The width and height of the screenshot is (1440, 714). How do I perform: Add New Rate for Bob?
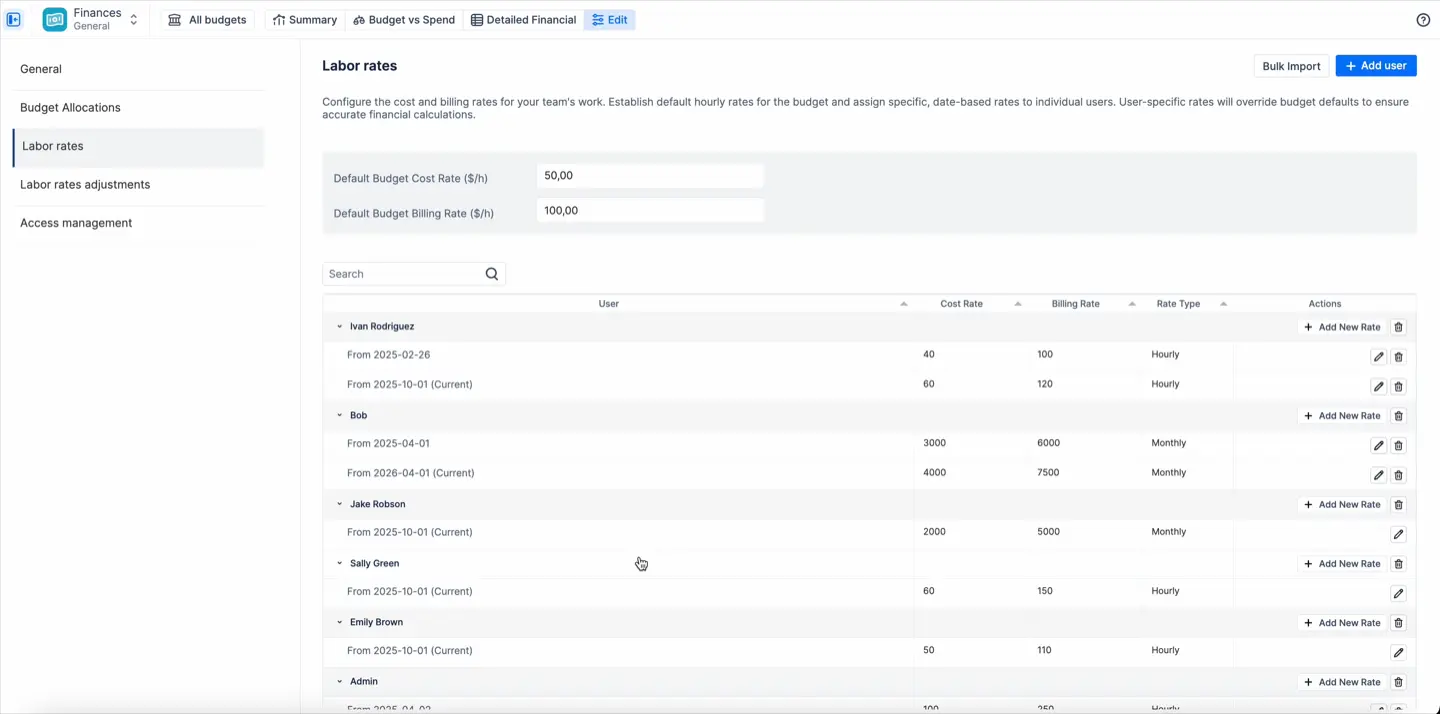(1342, 416)
